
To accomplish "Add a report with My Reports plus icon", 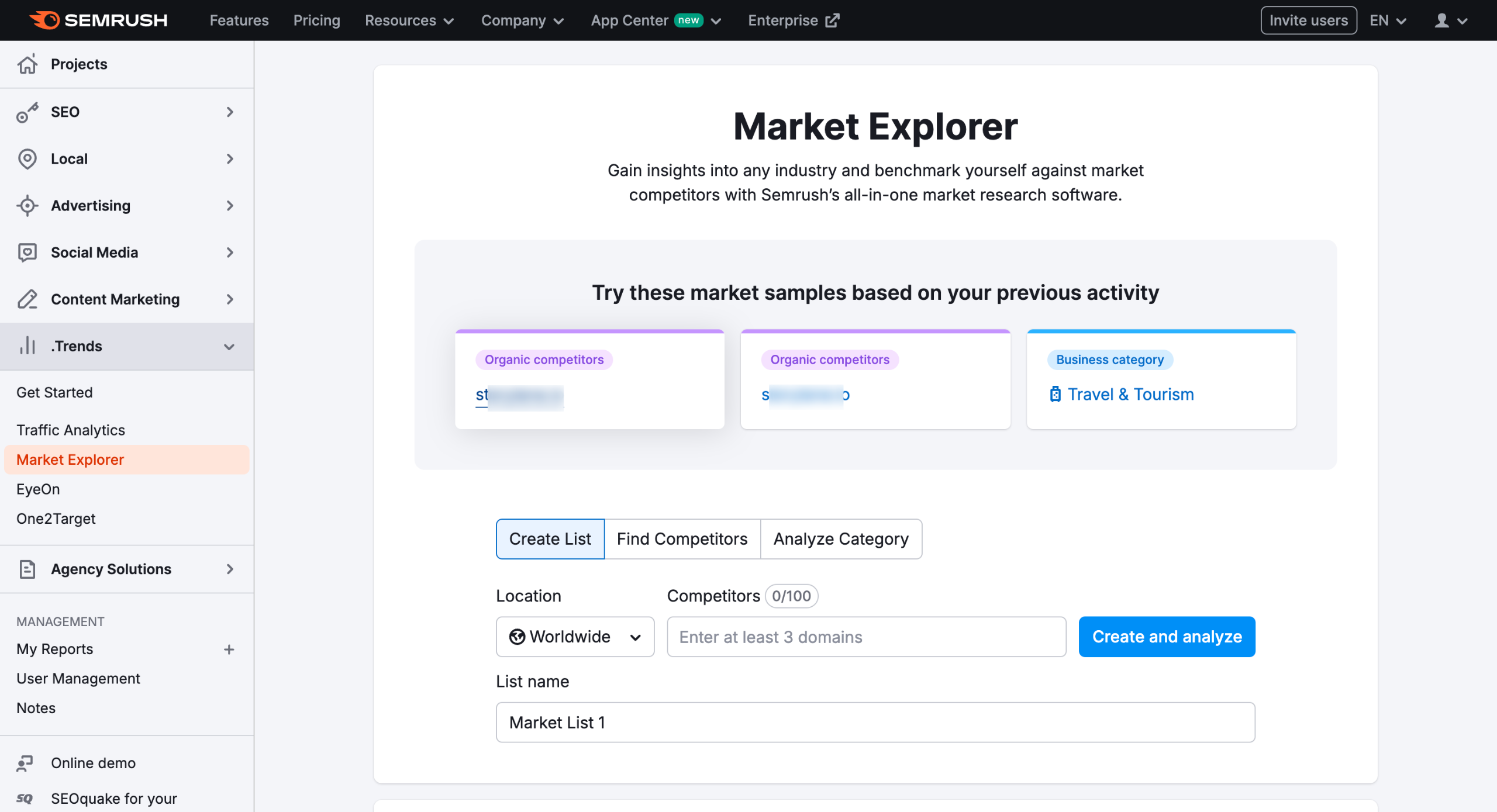I will (229, 649).
